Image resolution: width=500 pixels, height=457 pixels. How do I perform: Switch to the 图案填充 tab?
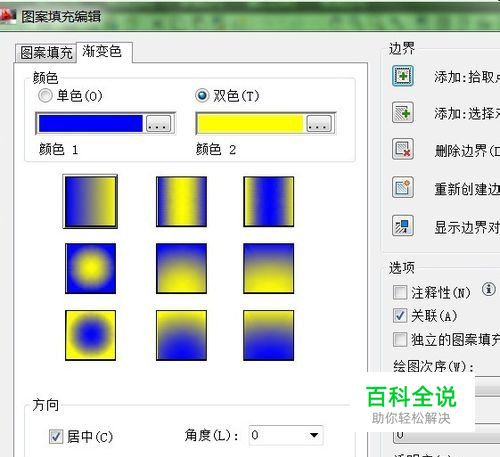pos(46,53)
